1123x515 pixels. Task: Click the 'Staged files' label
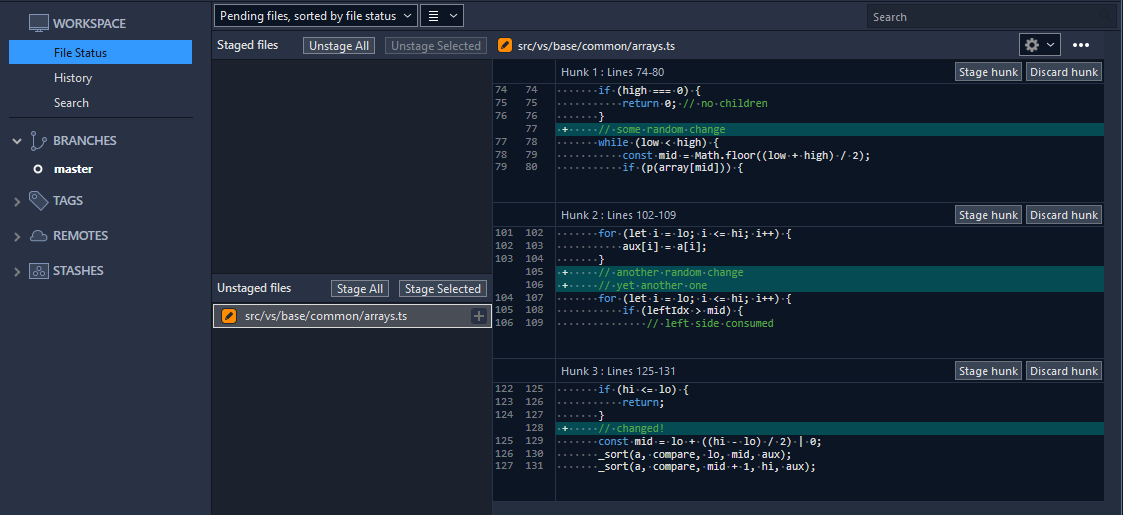[x=248, y=45]
